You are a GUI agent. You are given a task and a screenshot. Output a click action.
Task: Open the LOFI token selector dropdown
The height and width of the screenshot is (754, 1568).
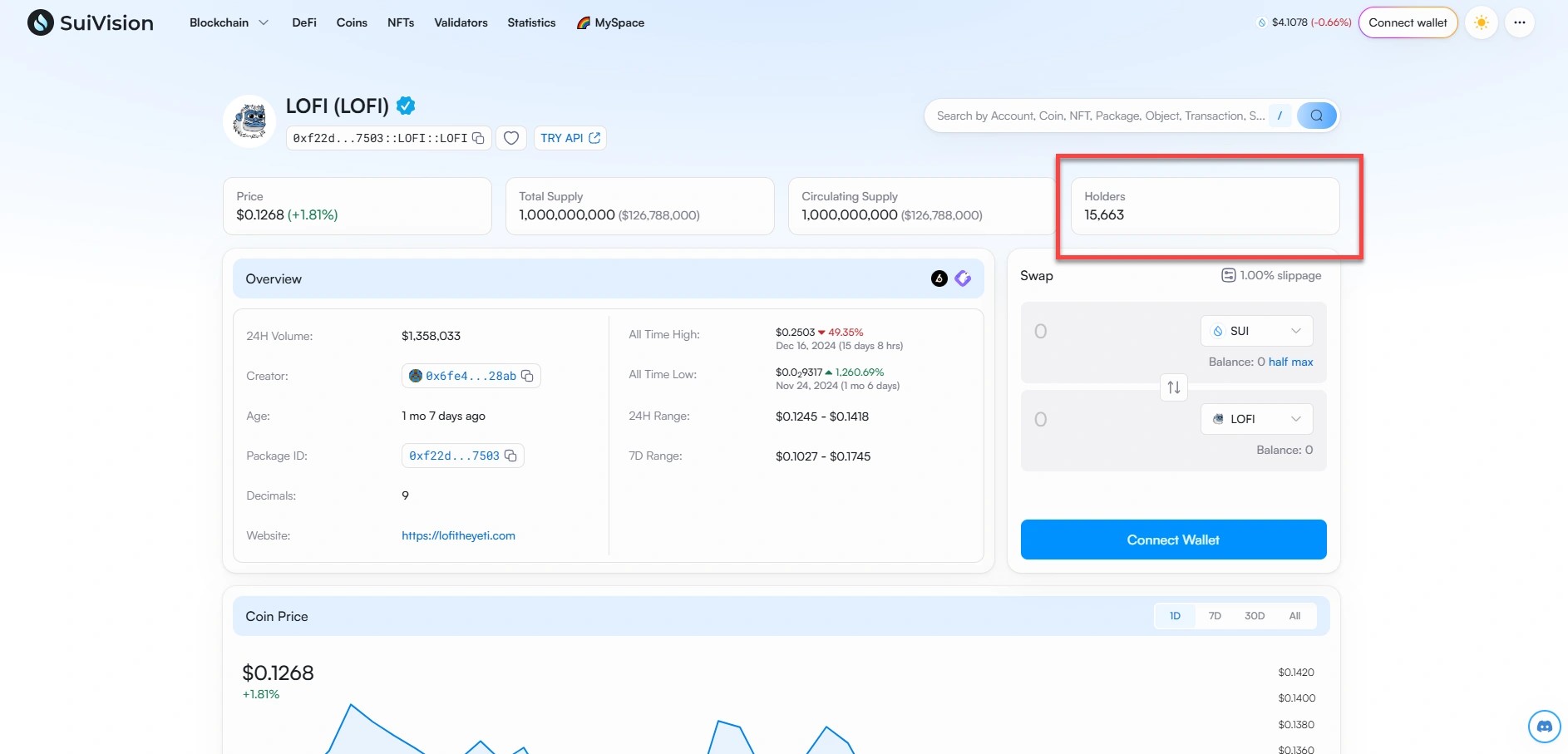click(1255, 418)
